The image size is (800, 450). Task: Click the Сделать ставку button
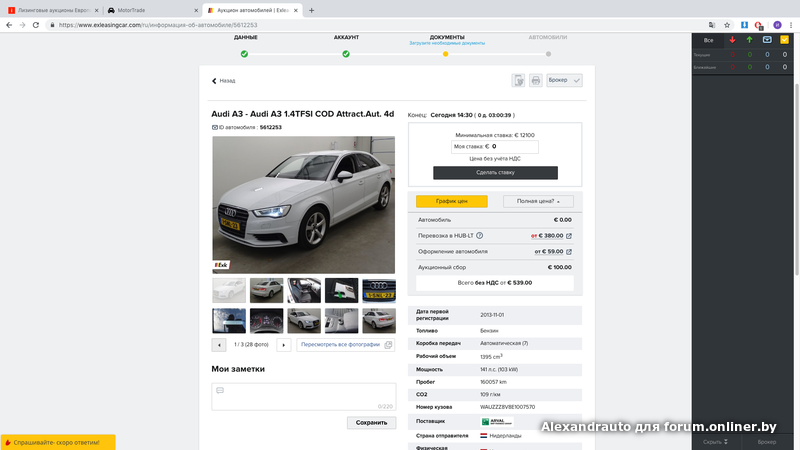(x=495, y=172)
